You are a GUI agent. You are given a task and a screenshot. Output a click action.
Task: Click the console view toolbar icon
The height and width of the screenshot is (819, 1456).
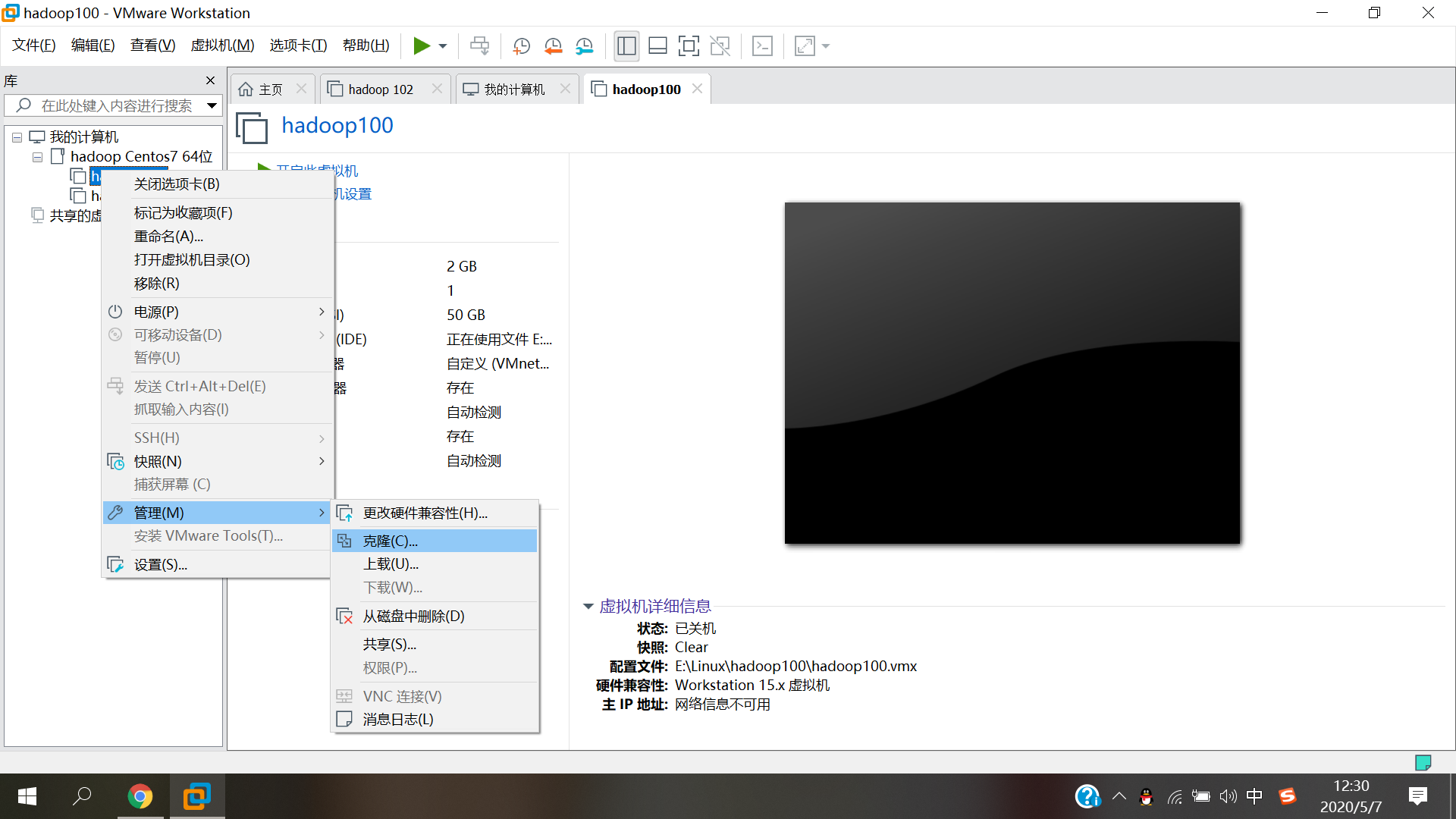pyautogui.click(x=762, y=46)
